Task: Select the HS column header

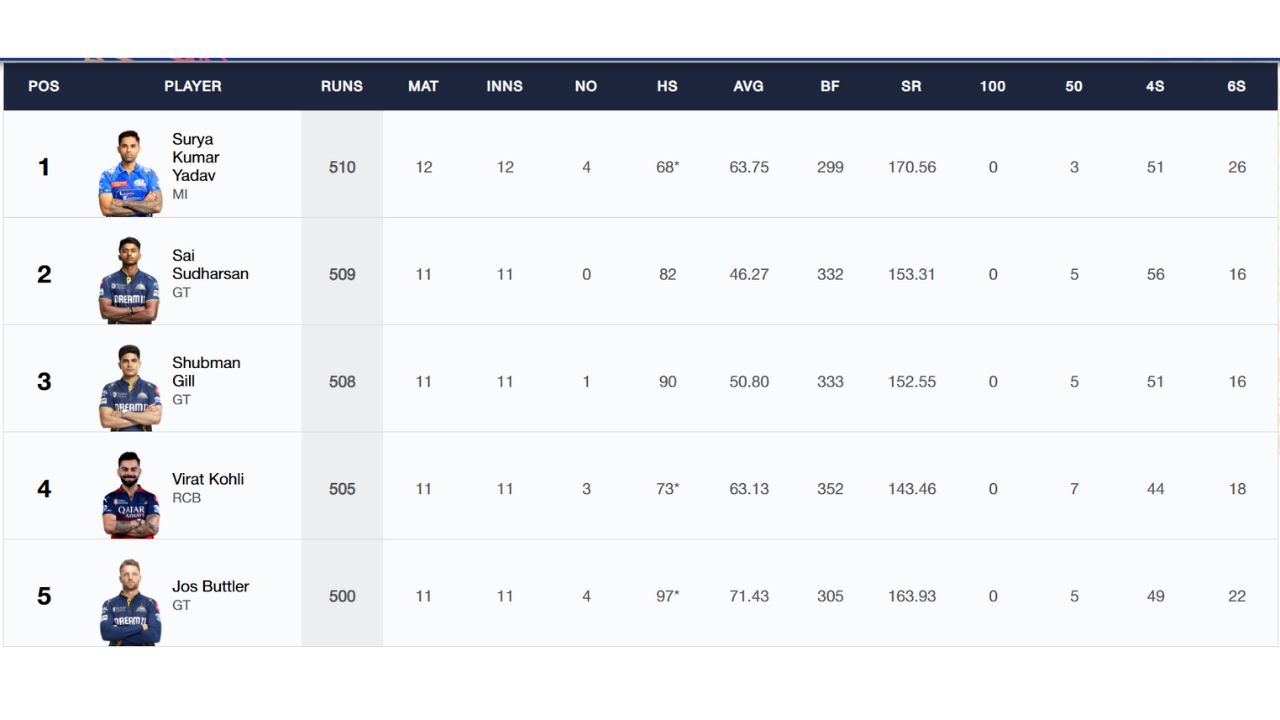Action: coord(667,86)
